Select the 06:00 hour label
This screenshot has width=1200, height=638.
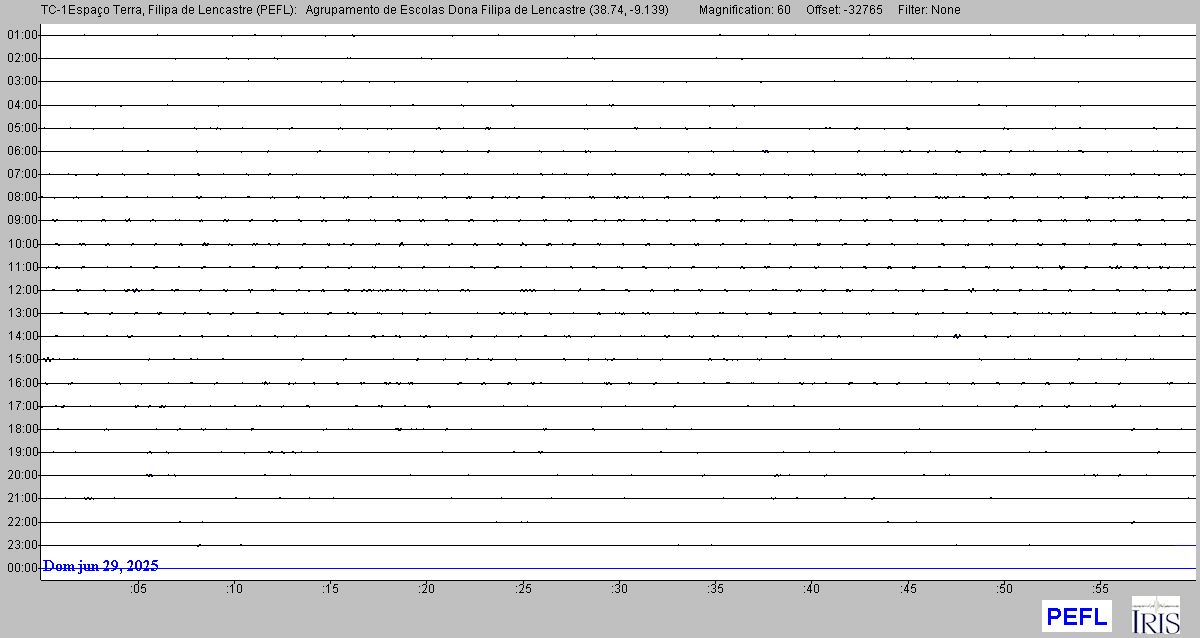click(22, 151)
